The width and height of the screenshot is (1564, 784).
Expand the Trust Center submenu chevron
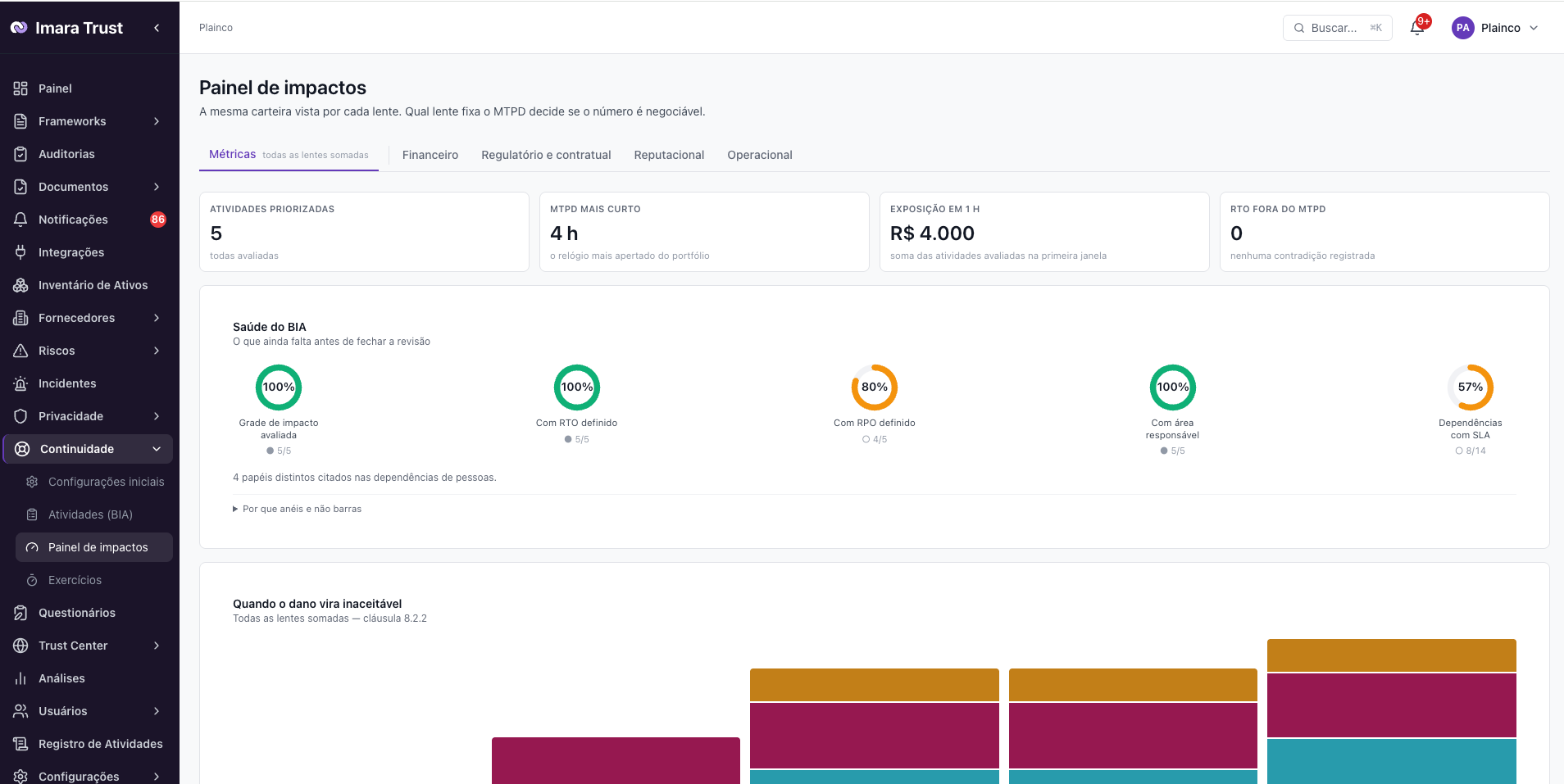pyautogui.click(x=157, y=646)
